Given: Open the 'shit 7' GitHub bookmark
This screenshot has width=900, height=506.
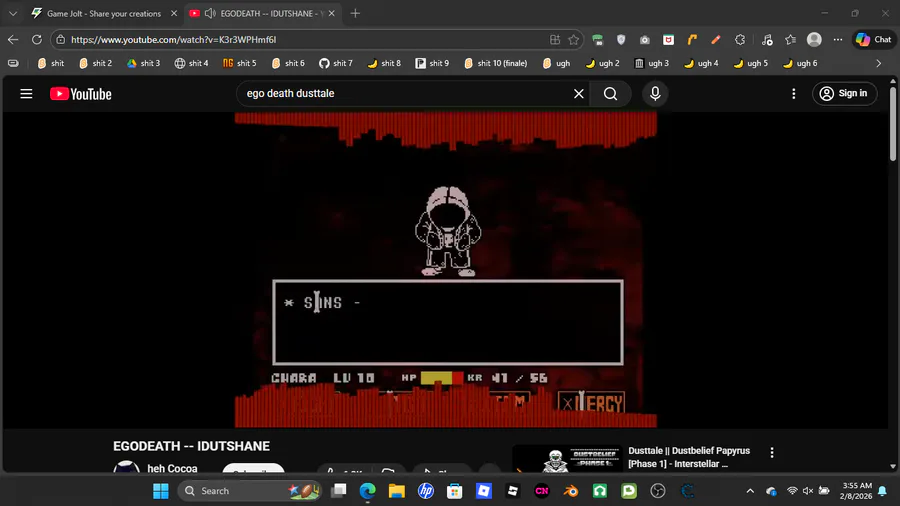Looking at the screenshot, I should click(x=336, y=63).
